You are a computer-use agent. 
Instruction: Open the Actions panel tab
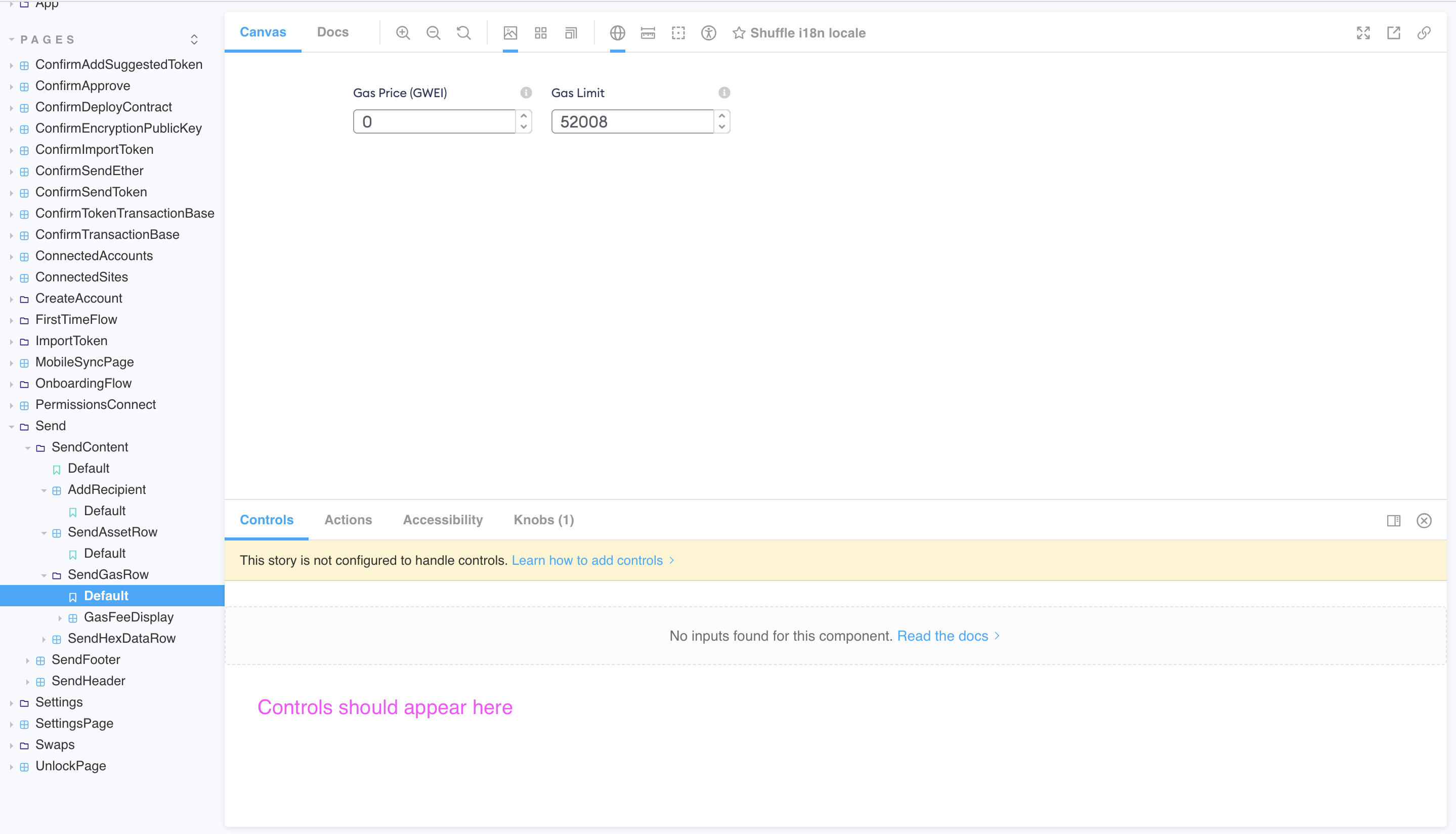click(348, 520)
